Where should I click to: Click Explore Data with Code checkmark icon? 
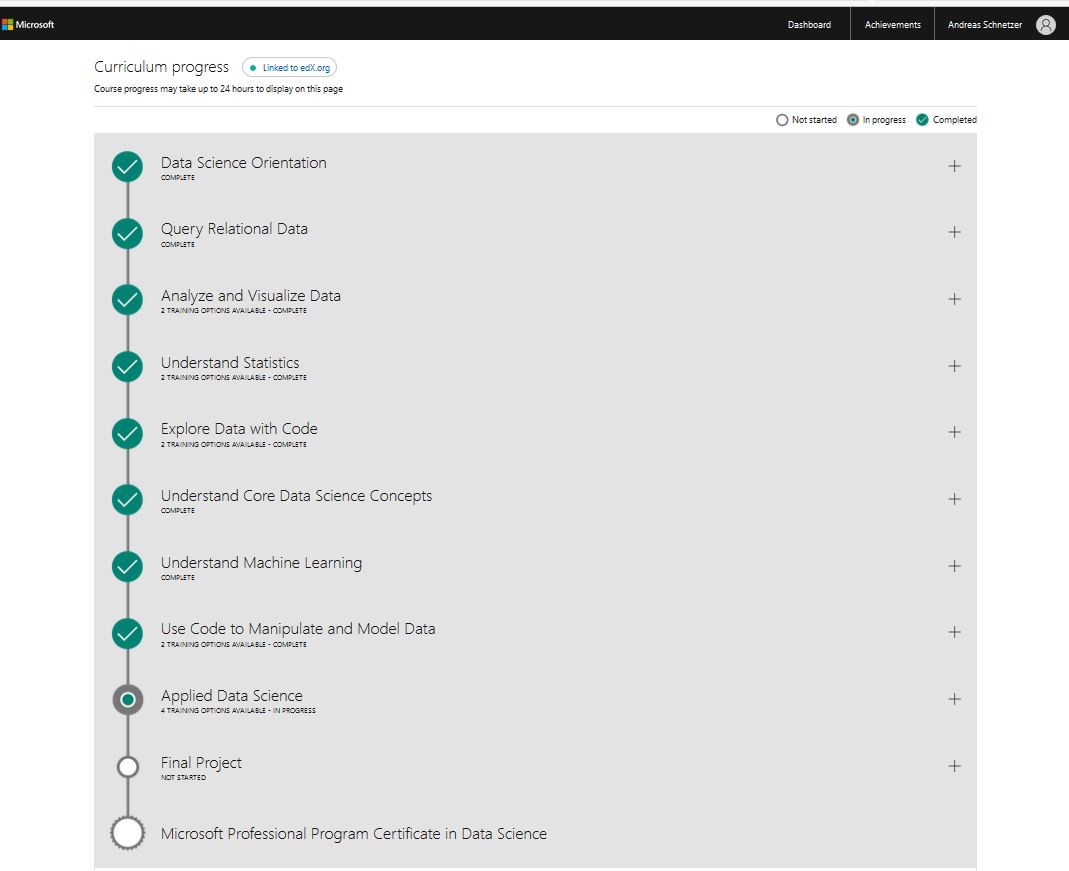pyautogui.click(x=127, y=434)
